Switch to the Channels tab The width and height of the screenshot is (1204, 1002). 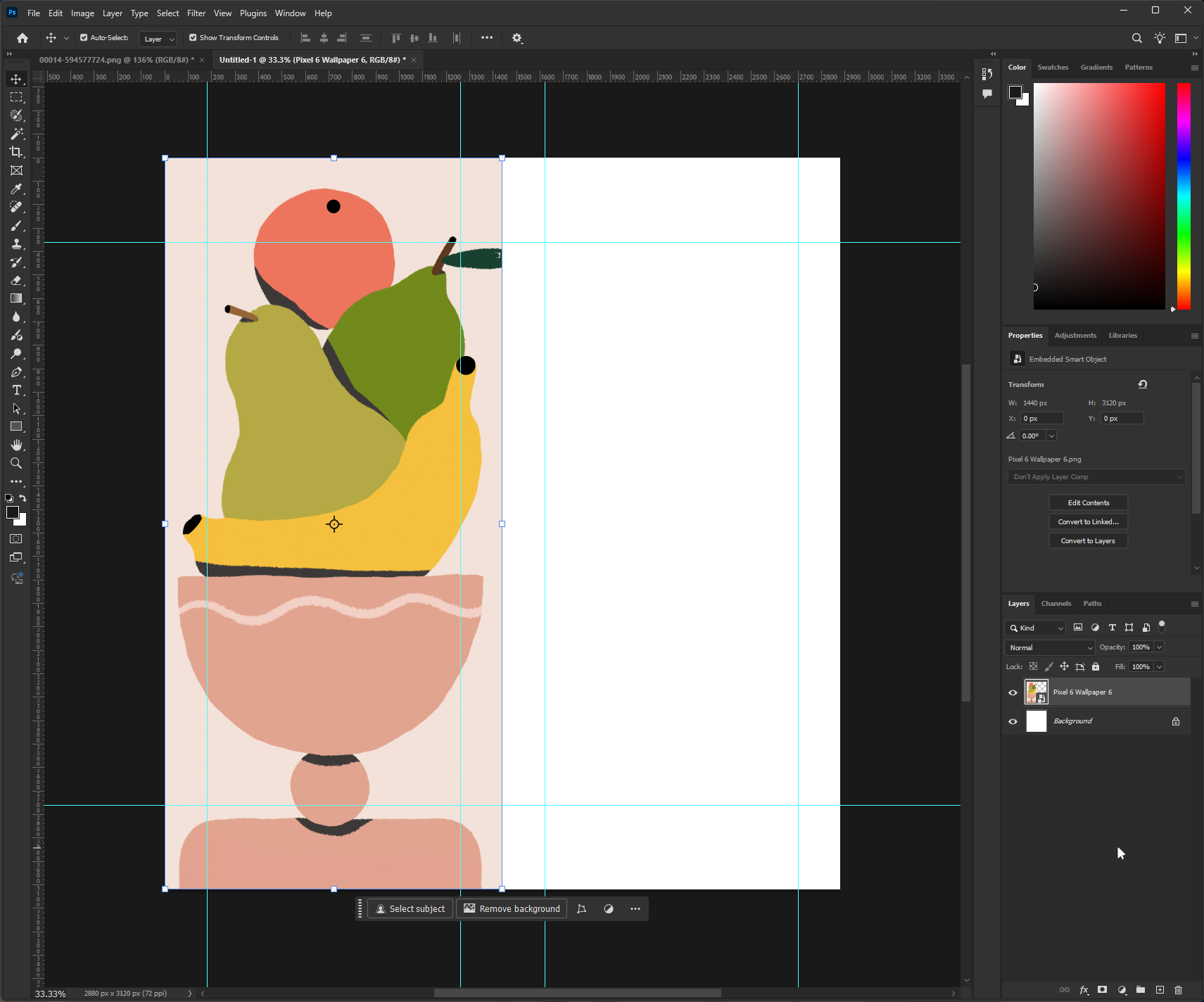[1056, 604]
